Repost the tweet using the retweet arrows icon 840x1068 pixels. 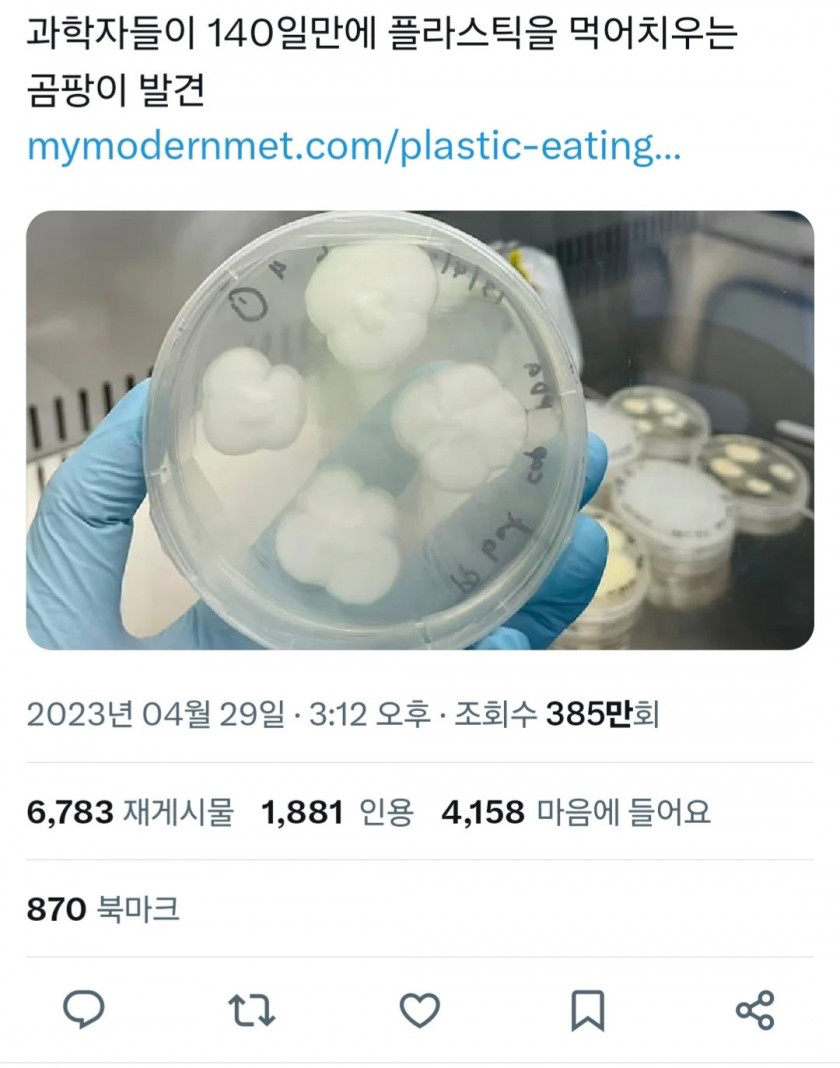click(251, 1010)
